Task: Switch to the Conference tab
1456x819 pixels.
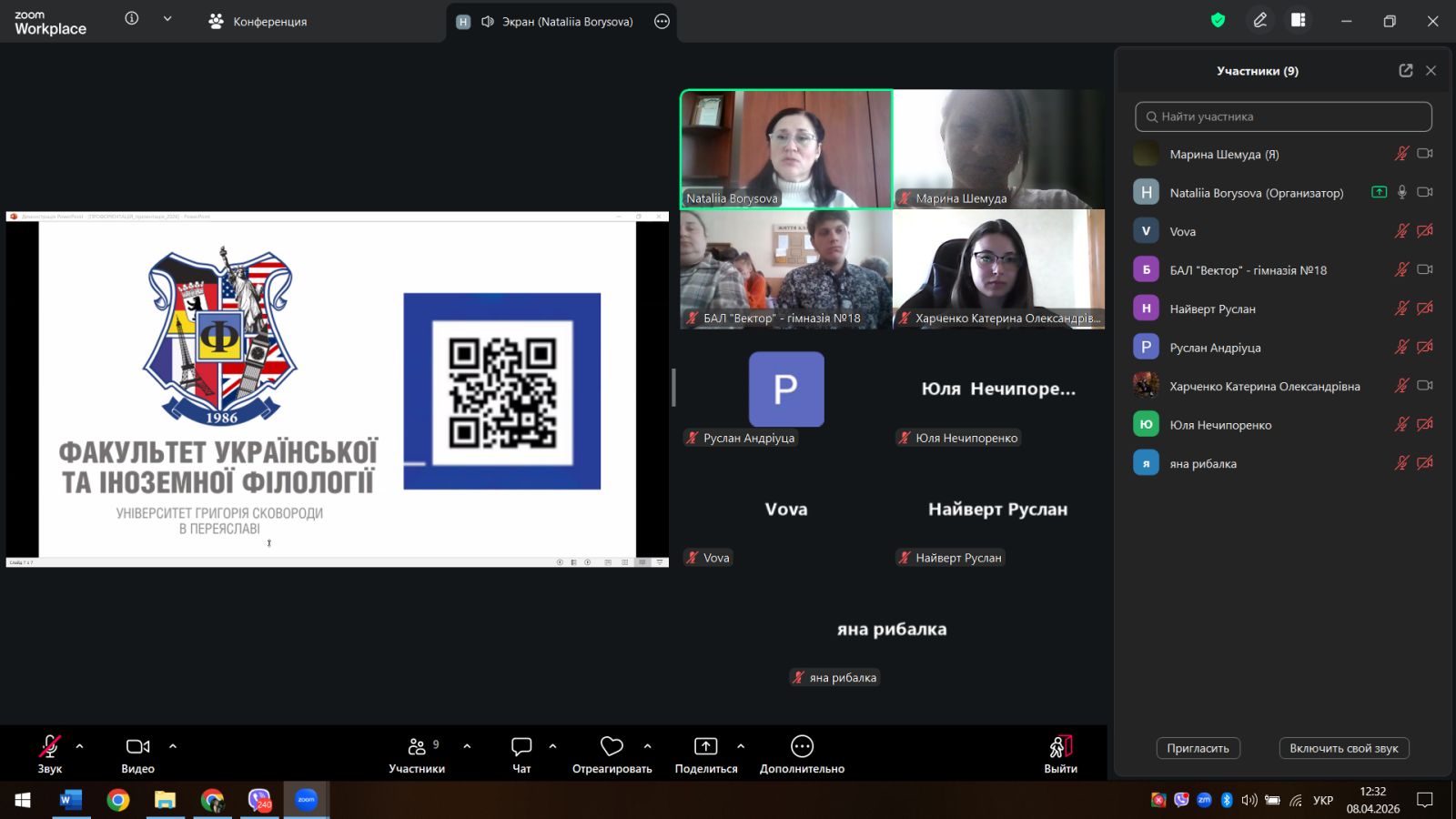Action: (258, 22)
